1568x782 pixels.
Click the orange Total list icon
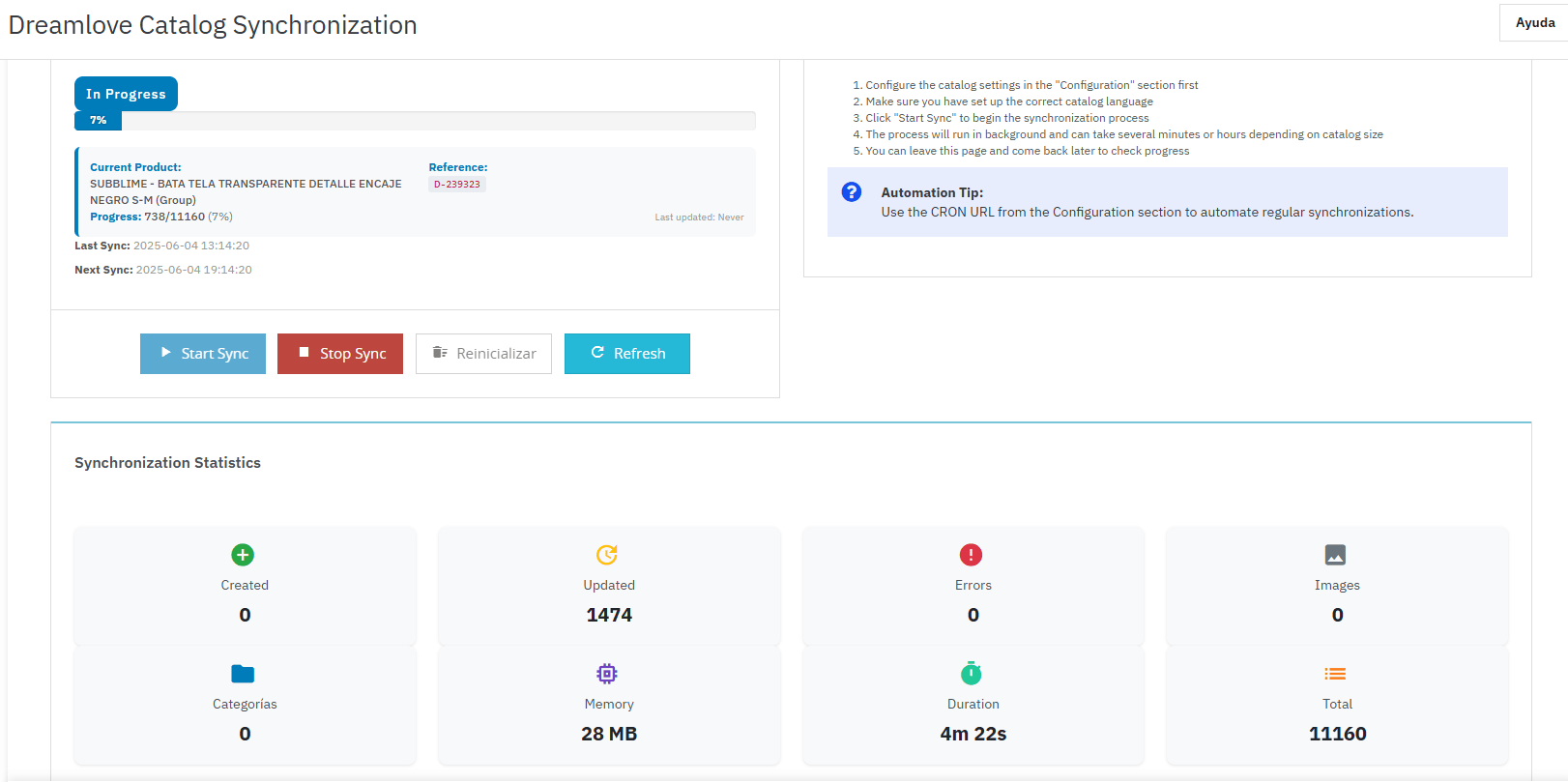[x=1335, y=674]
